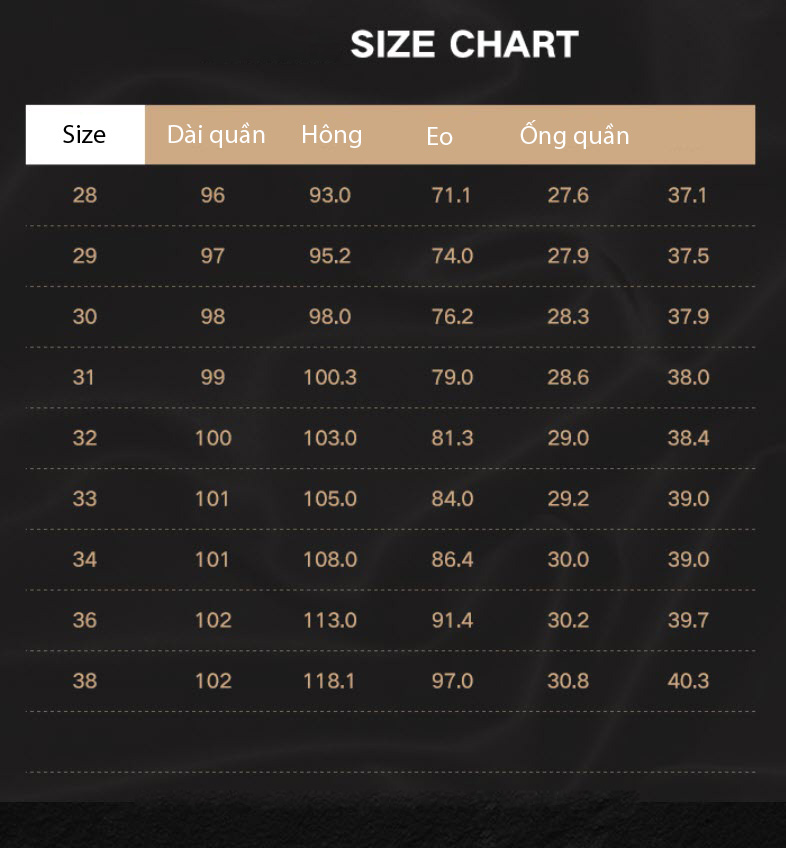Select size 30 row label
The width and height of the screenshot is (786, 848).
point(85,316)
